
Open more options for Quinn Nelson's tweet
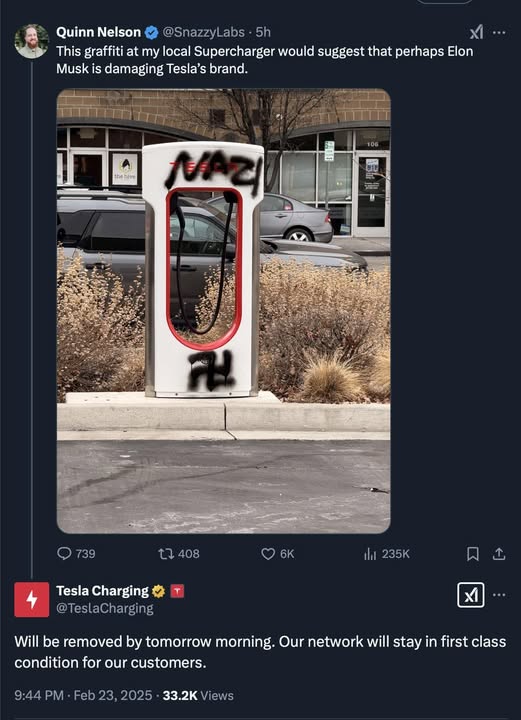click(499, 32)
